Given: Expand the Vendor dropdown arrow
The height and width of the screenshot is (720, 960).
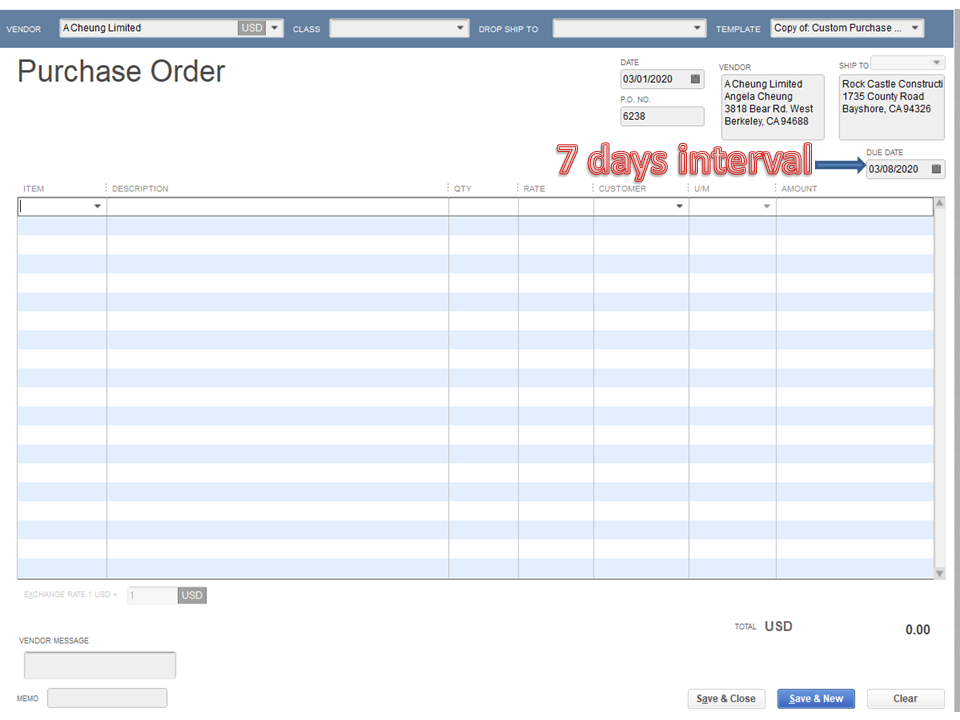Looking at the screenshot, I should point(275,28).
